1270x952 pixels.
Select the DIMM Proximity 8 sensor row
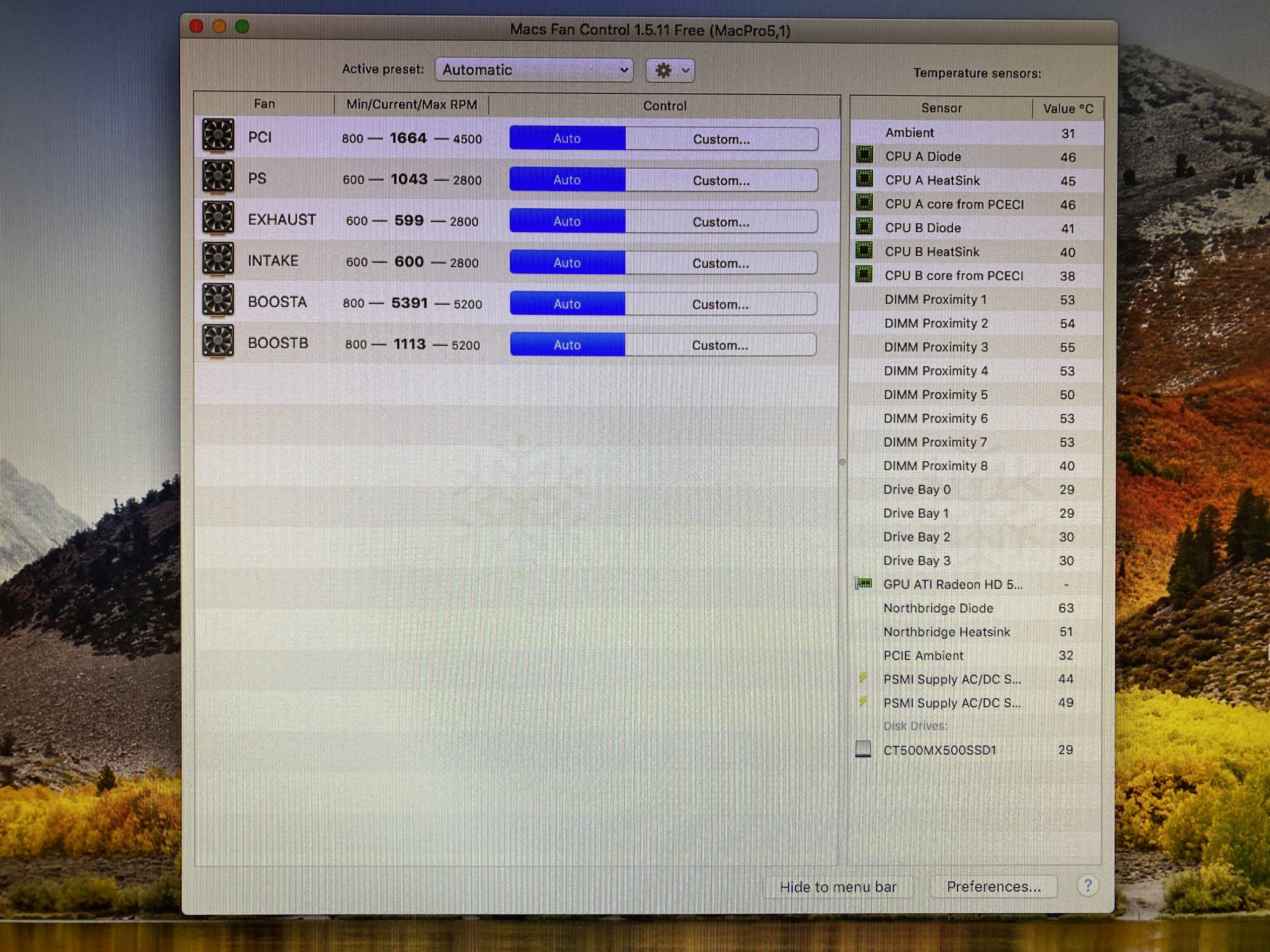975,466
